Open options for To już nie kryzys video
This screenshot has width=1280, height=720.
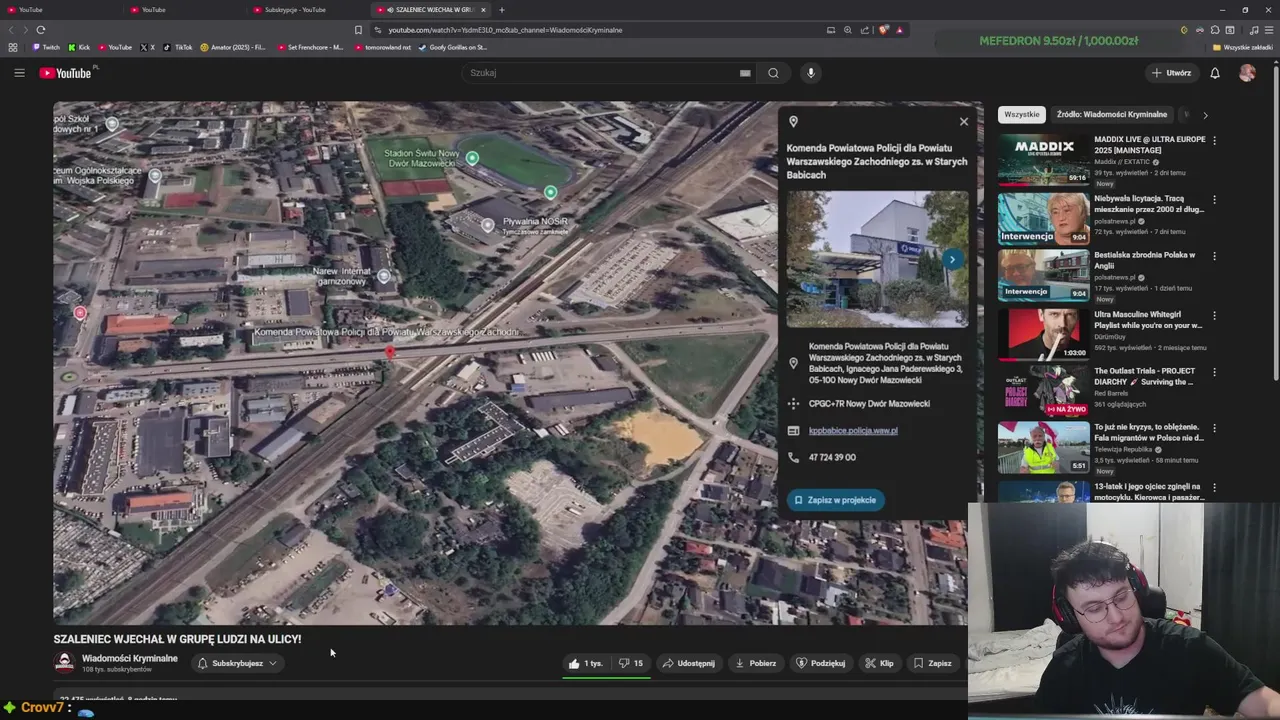tap(1214, 428)
